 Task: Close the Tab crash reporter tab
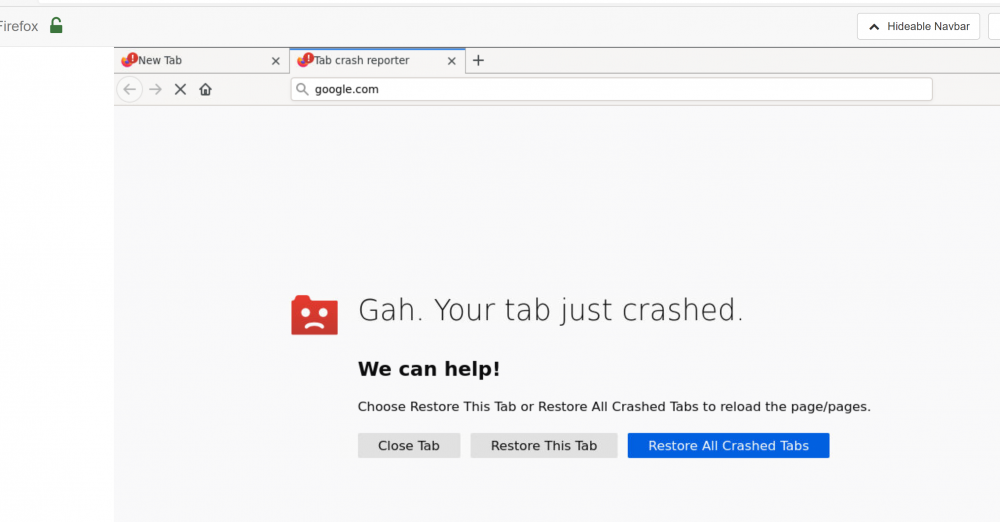452,61
